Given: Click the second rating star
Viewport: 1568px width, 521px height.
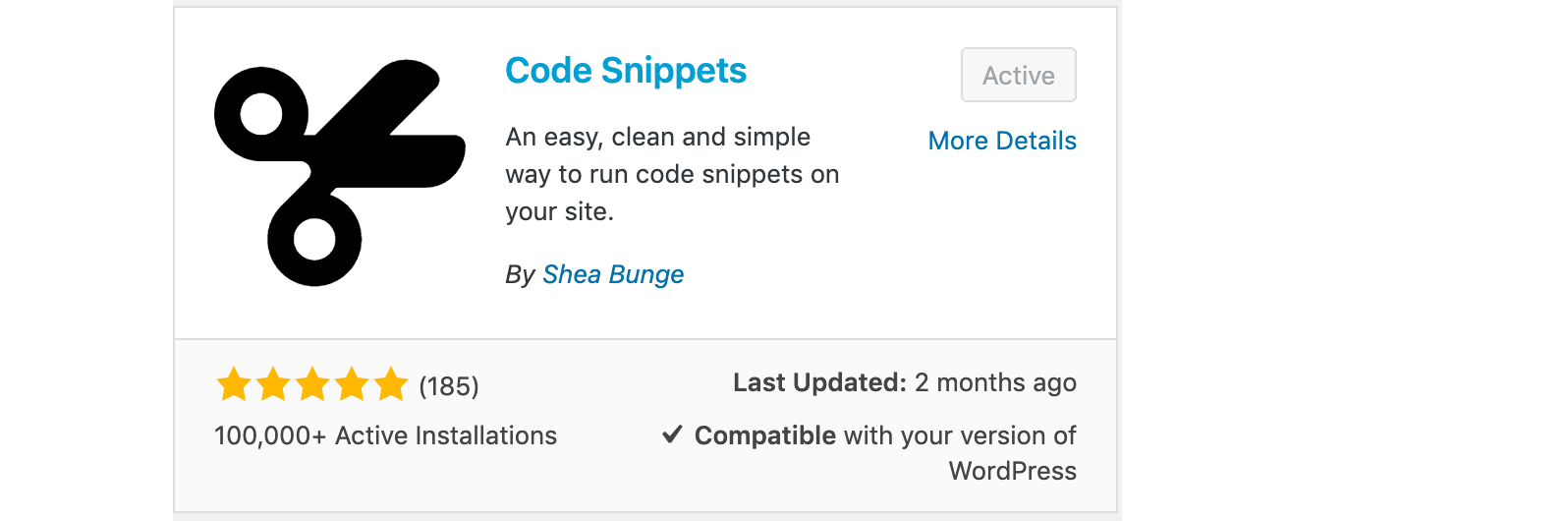Looking at the screenshot, I should click(273, 384).
